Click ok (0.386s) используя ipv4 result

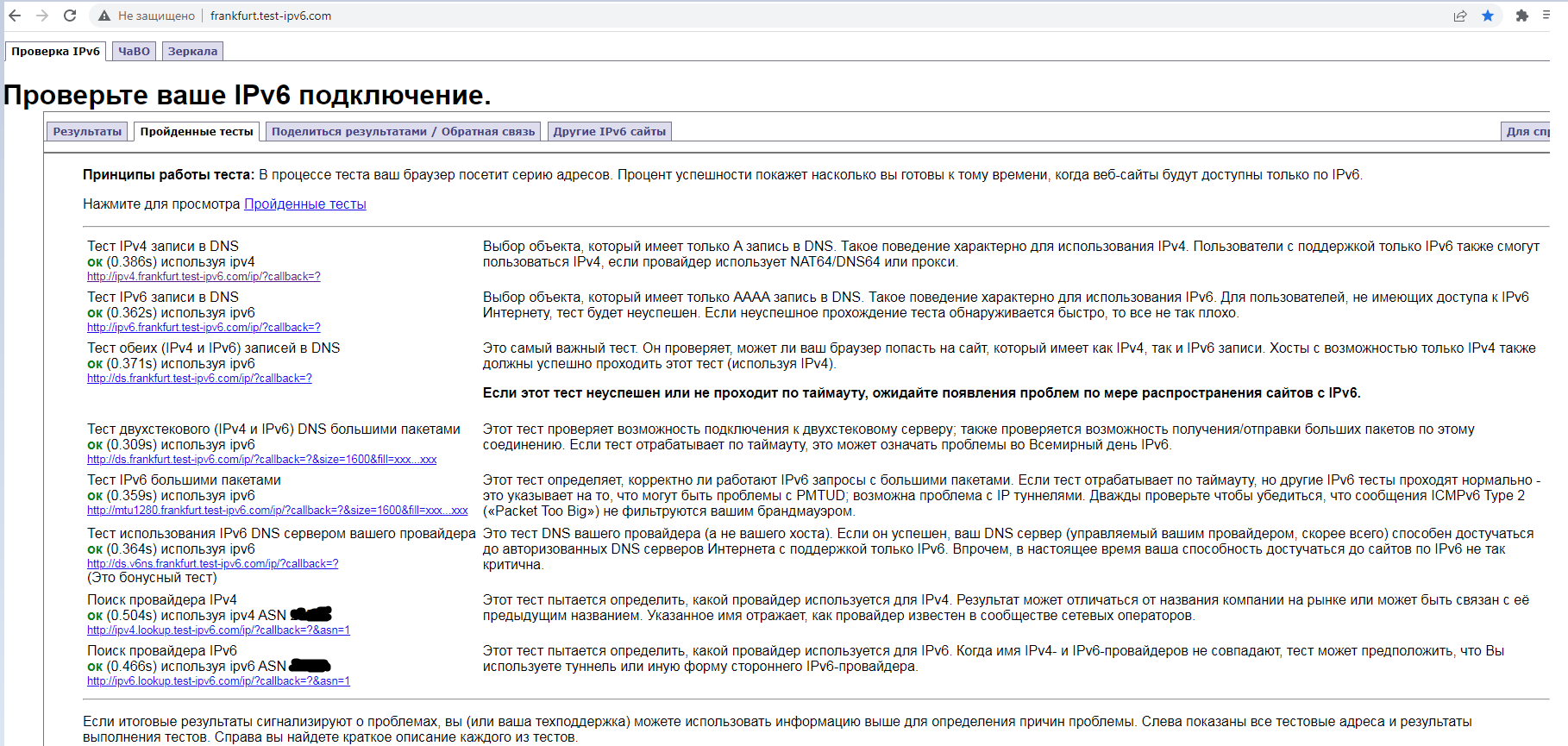pyautogui.click(x=171, y=262)
